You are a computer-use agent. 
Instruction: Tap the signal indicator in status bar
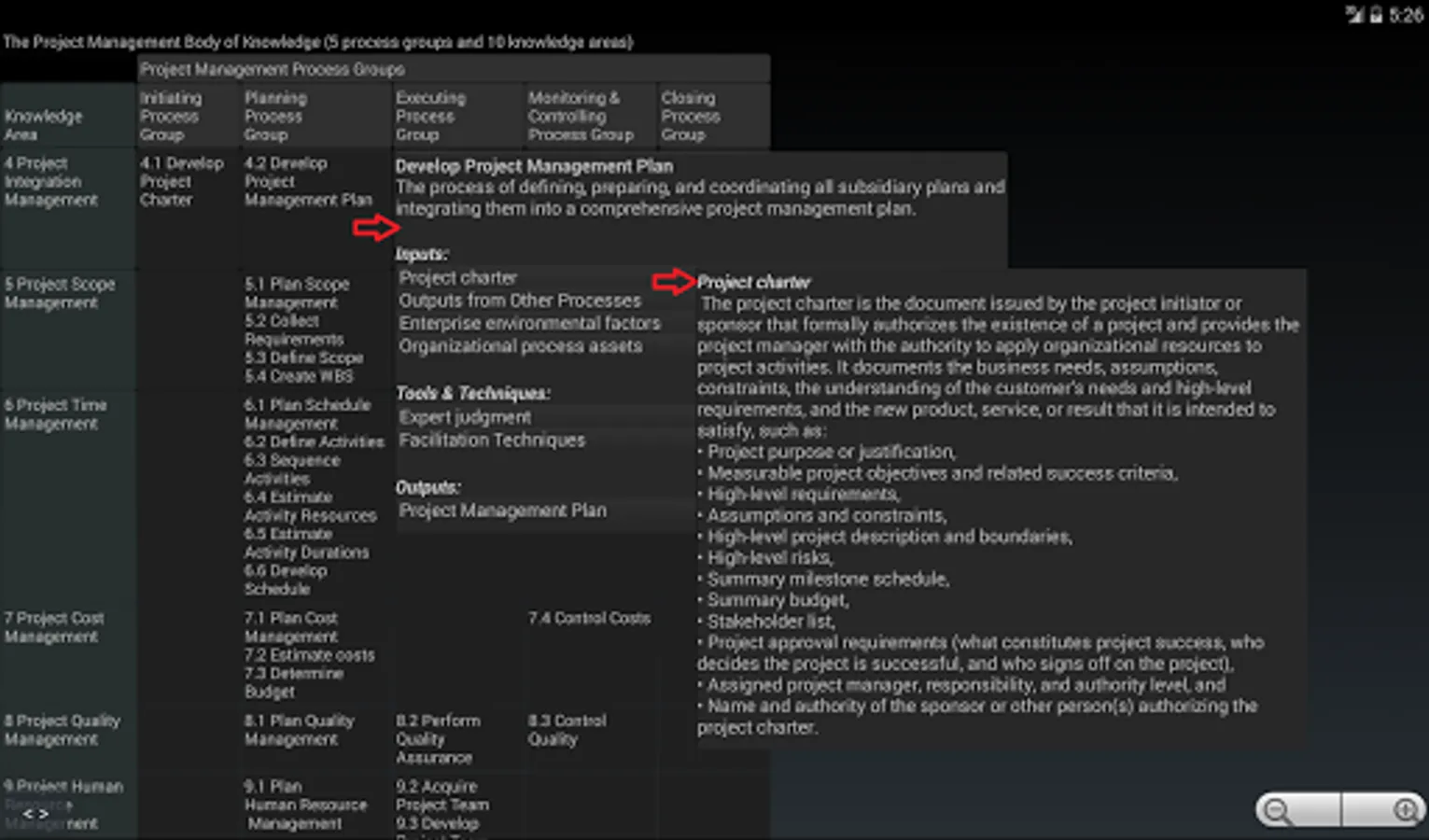click(x=1354, y=15)
